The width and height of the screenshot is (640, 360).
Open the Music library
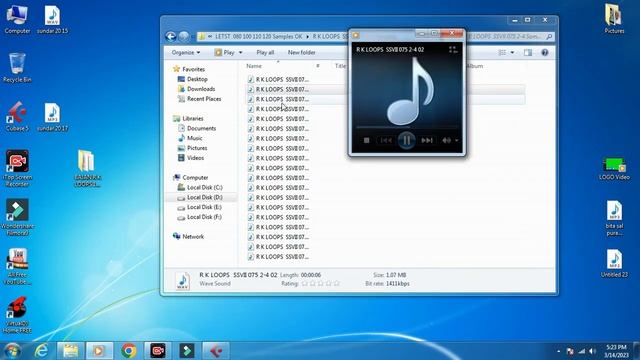pos(194,138)
